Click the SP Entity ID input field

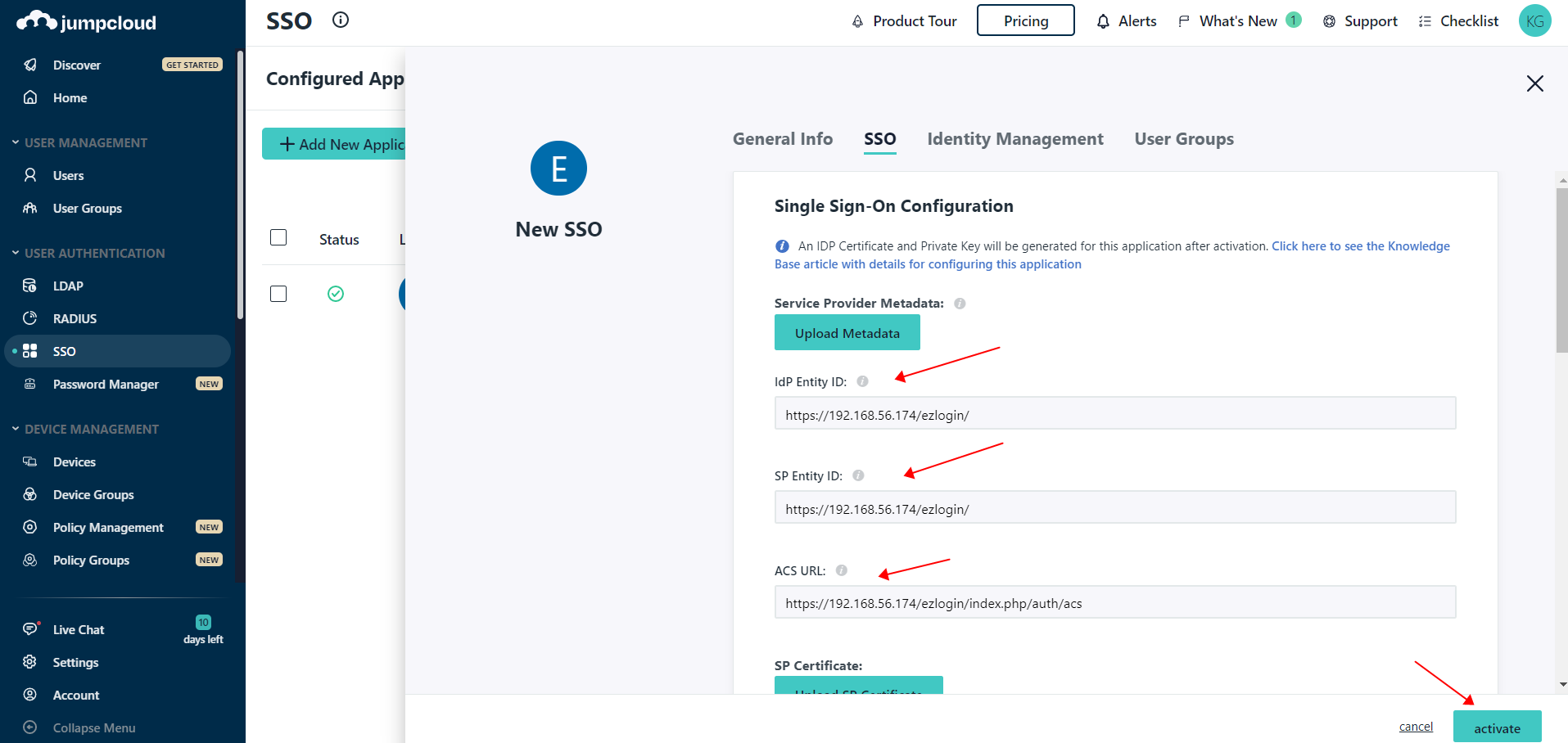click(x=1115, y=507)
